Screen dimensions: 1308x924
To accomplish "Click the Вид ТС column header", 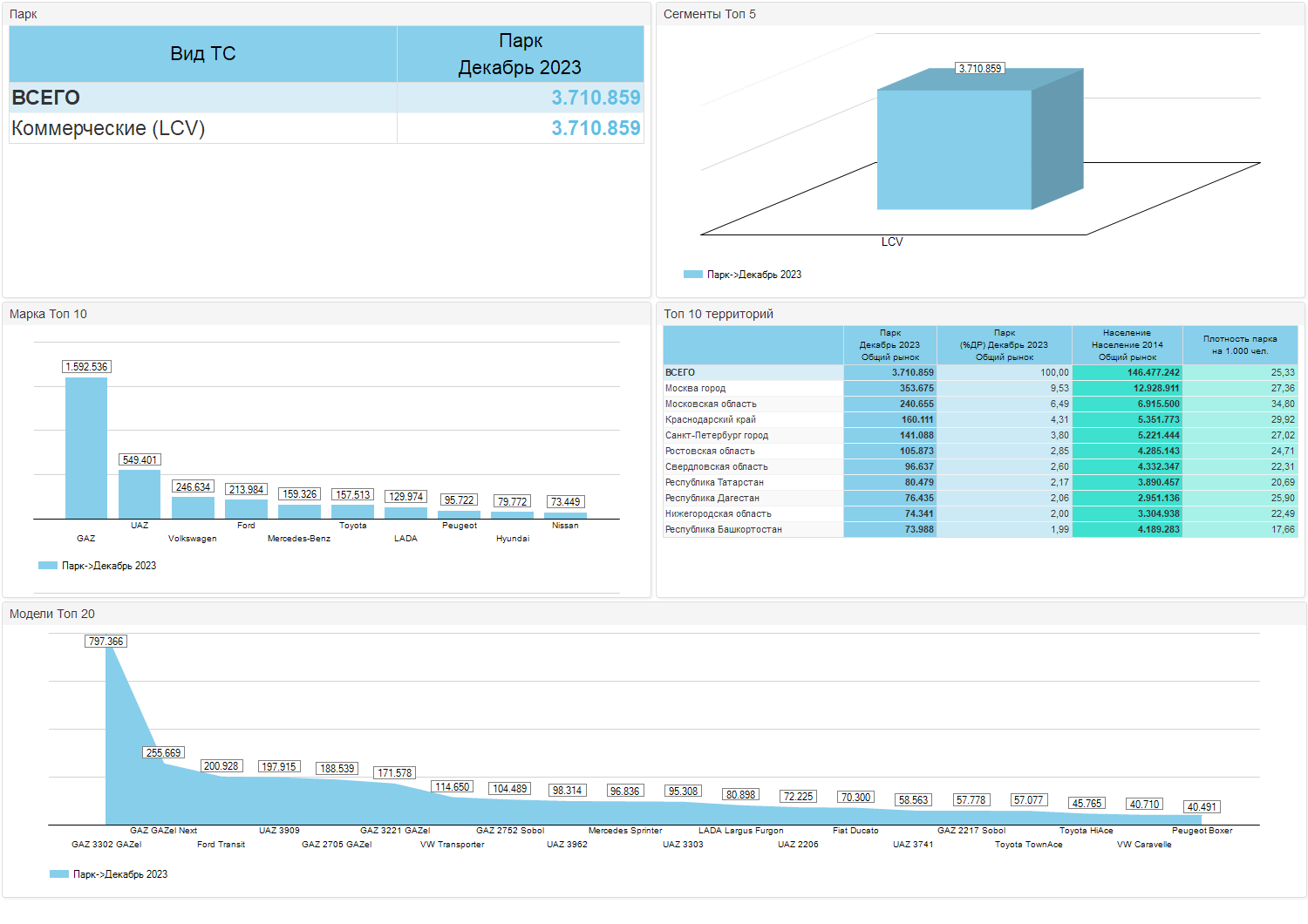I will tap(203, 54).
